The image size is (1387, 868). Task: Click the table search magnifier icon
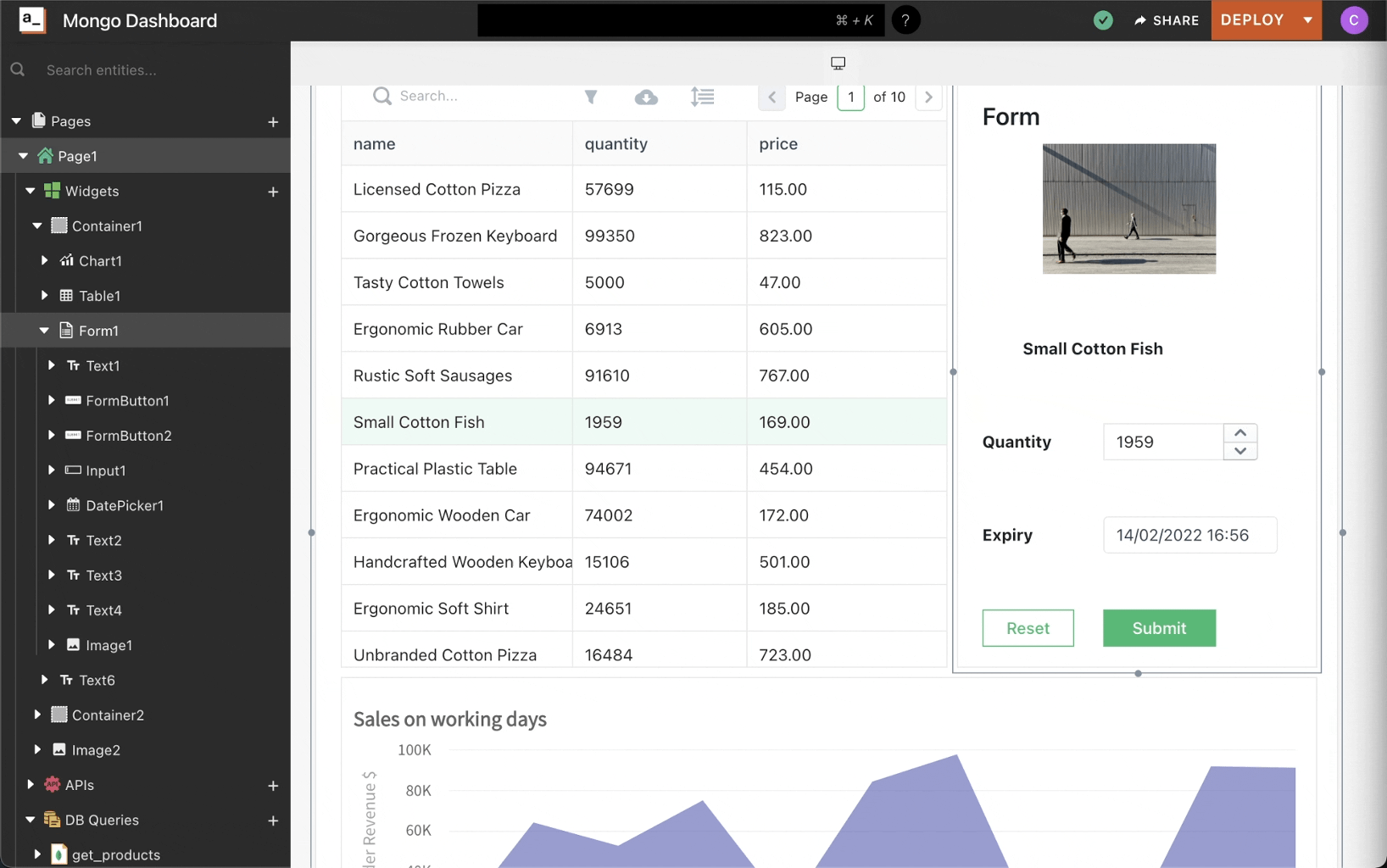point(382,96)
